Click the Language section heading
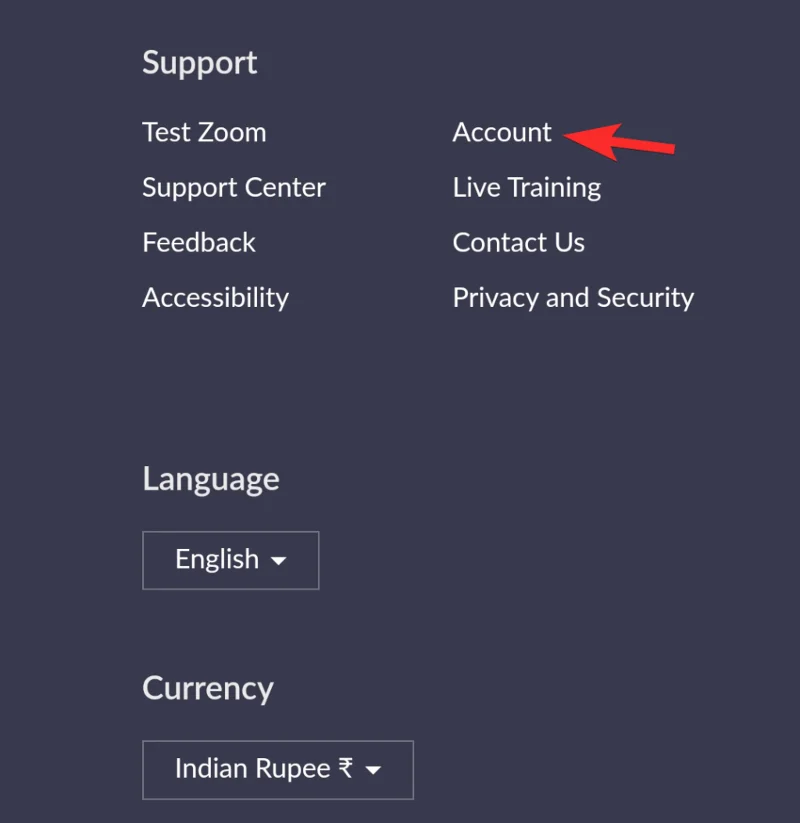Viewport: 800px width, 823px height. coord(211,478)
